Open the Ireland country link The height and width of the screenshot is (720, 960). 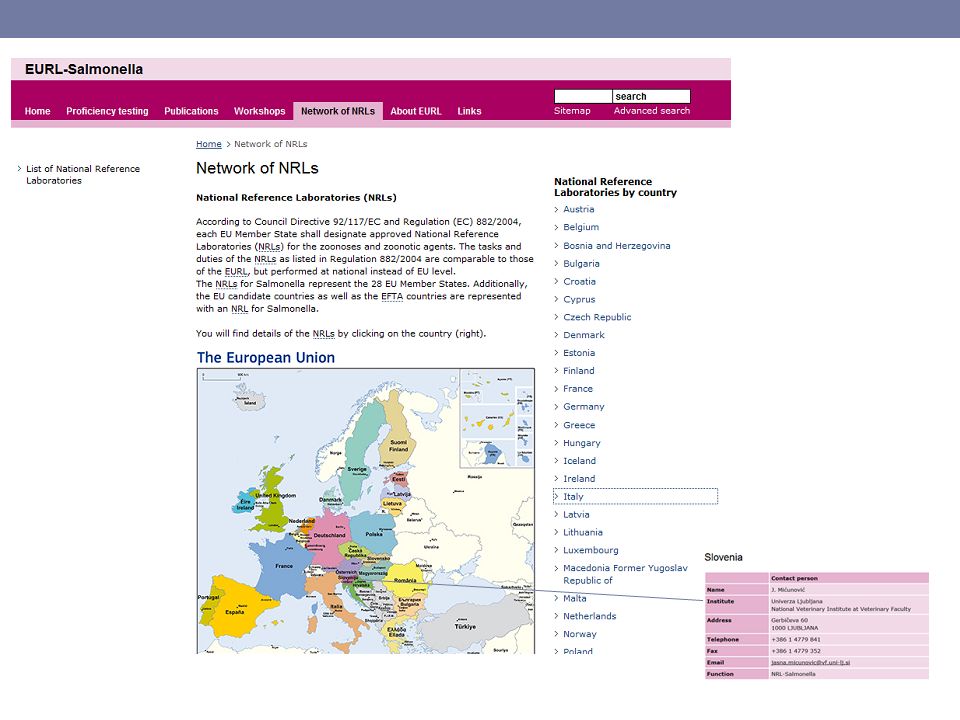(x=579, y=479)
